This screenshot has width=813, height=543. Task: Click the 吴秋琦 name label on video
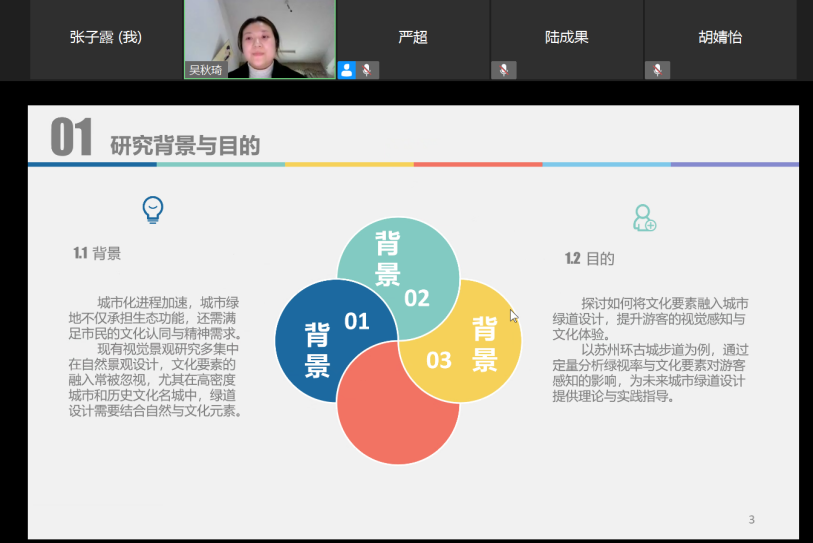[x=206, y=70]
